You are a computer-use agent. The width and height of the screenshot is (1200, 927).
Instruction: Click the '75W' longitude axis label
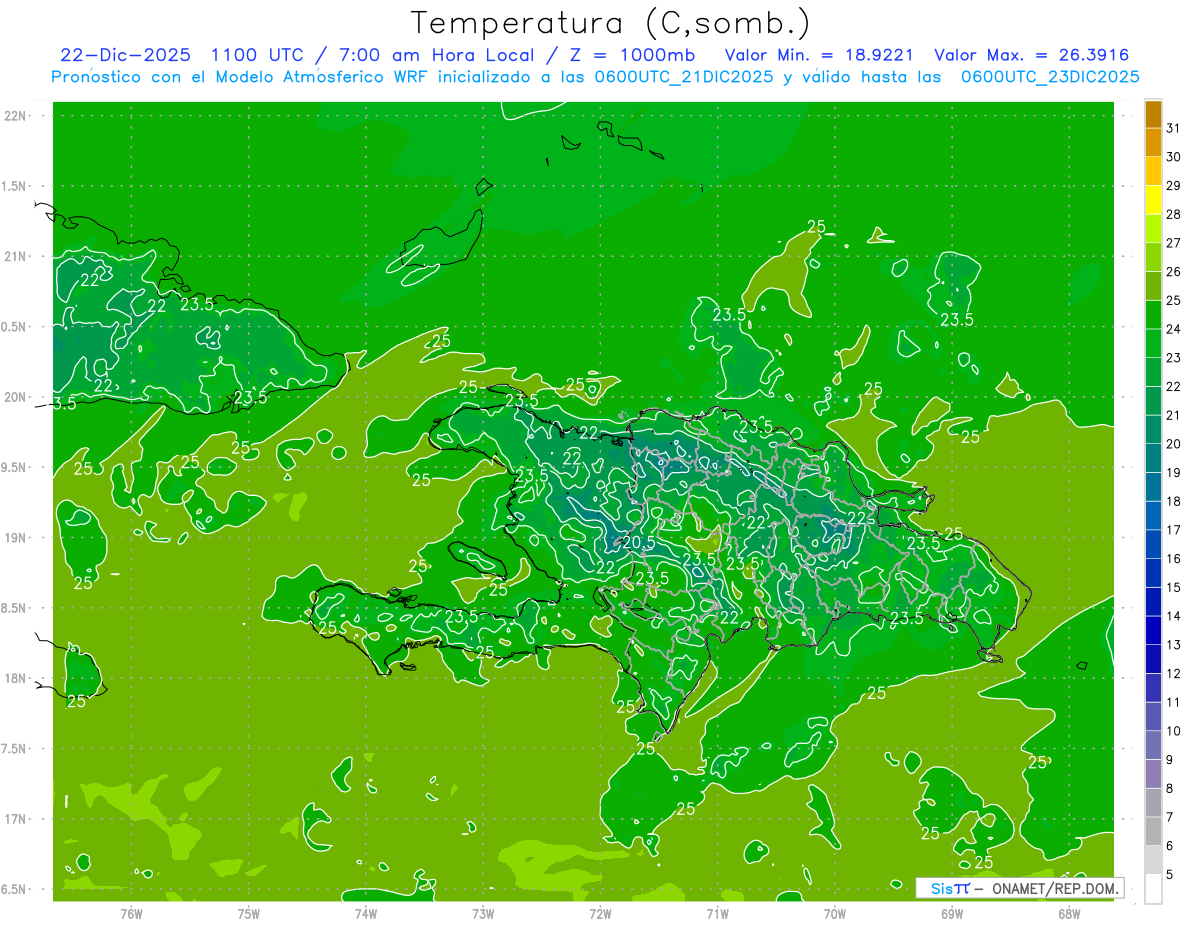249,913
